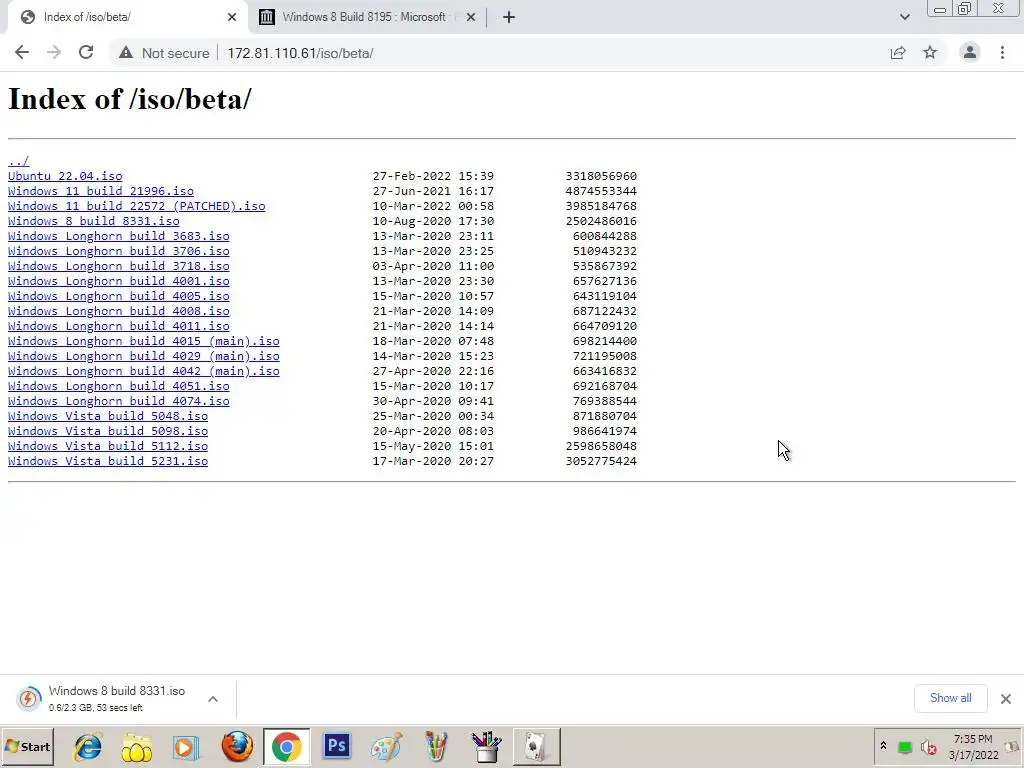1024x768 pixels.
Task: Open the Paint palette taskbar icon
Action: click(386, 746)
